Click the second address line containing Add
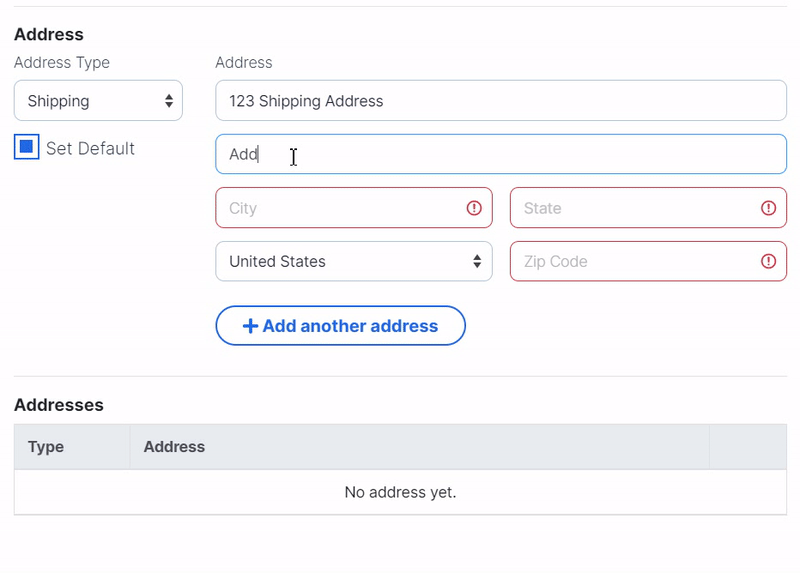This screenshot has width=800, height=573. click(x=500, y=154)
